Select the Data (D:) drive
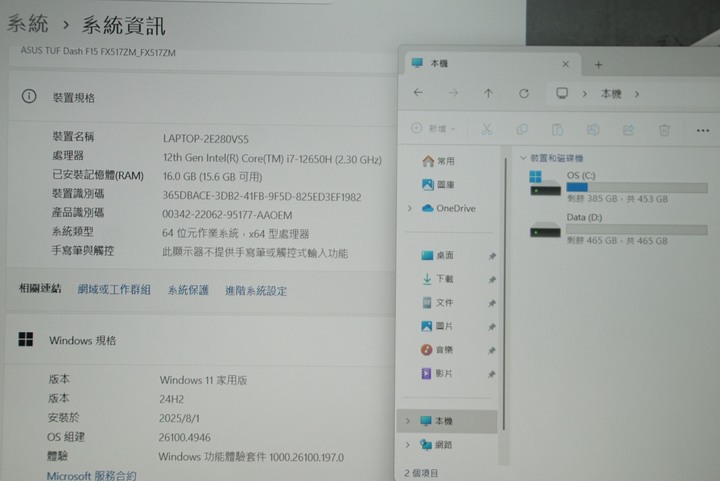This screenshot has width=720, height=481. pyautogui.click(x=618, y=229)
